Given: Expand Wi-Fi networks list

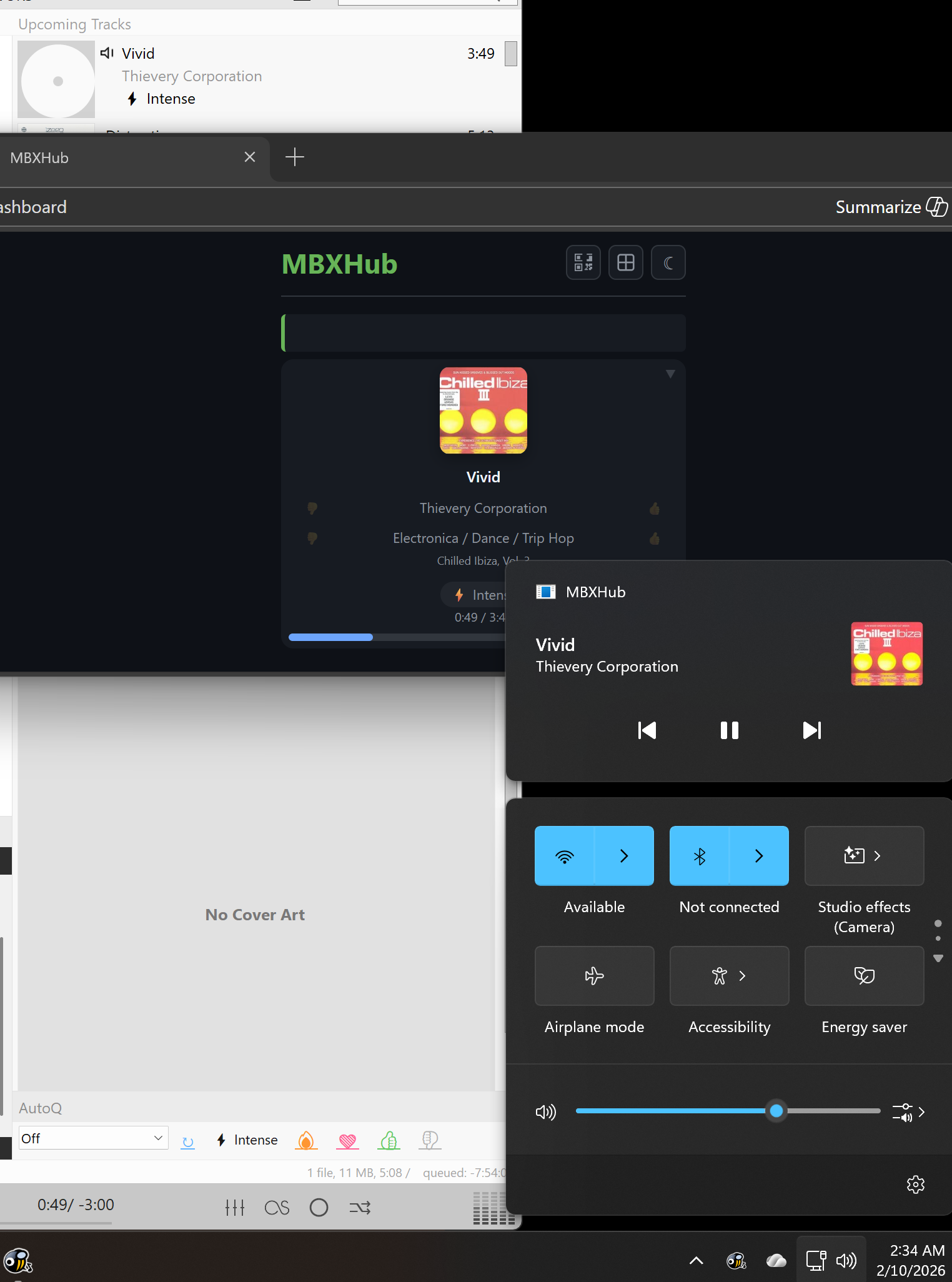Looking at the screenshot, I should [624, 856].
